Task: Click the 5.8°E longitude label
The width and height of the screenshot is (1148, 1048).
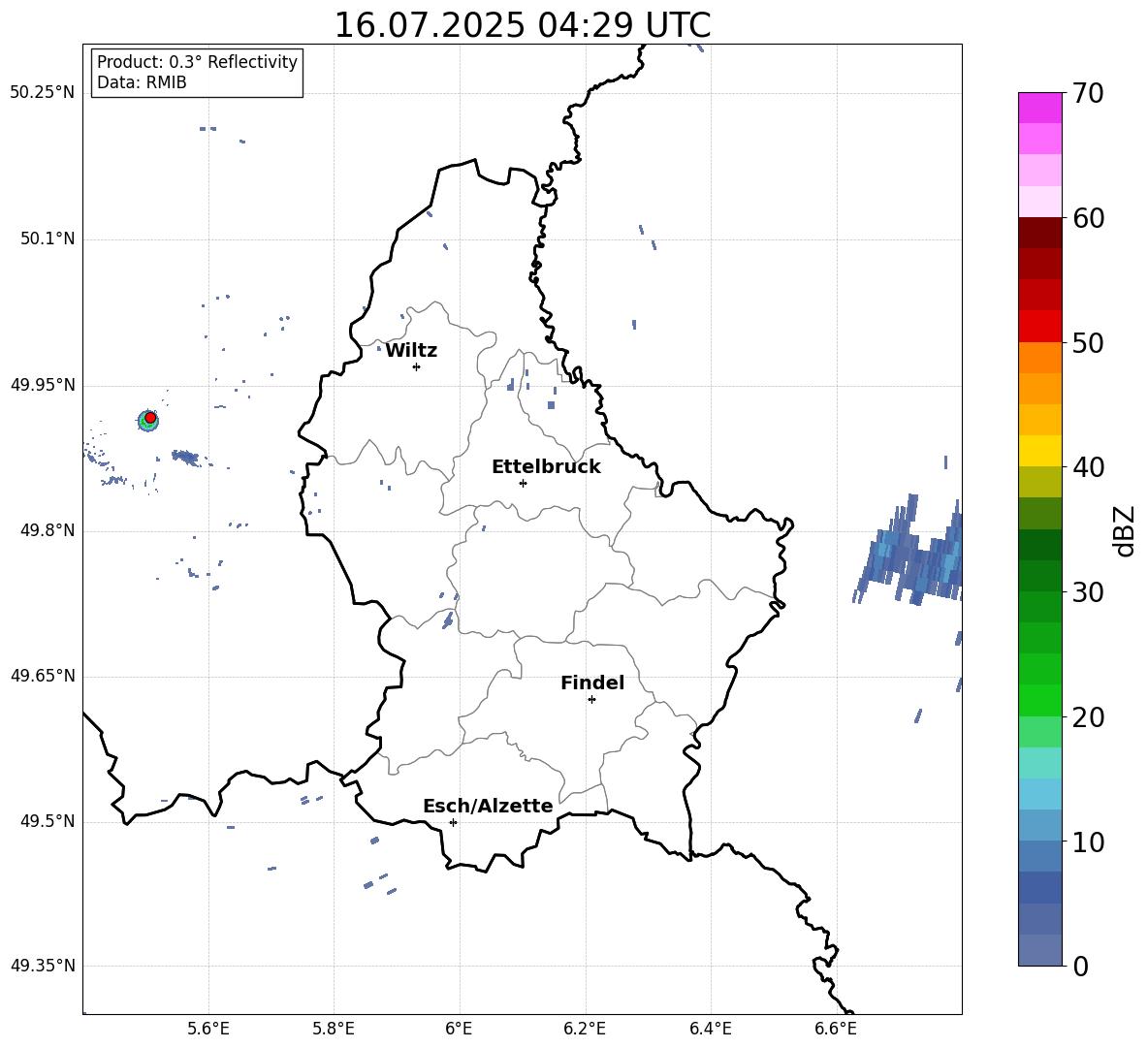Action: [334, 1029]
